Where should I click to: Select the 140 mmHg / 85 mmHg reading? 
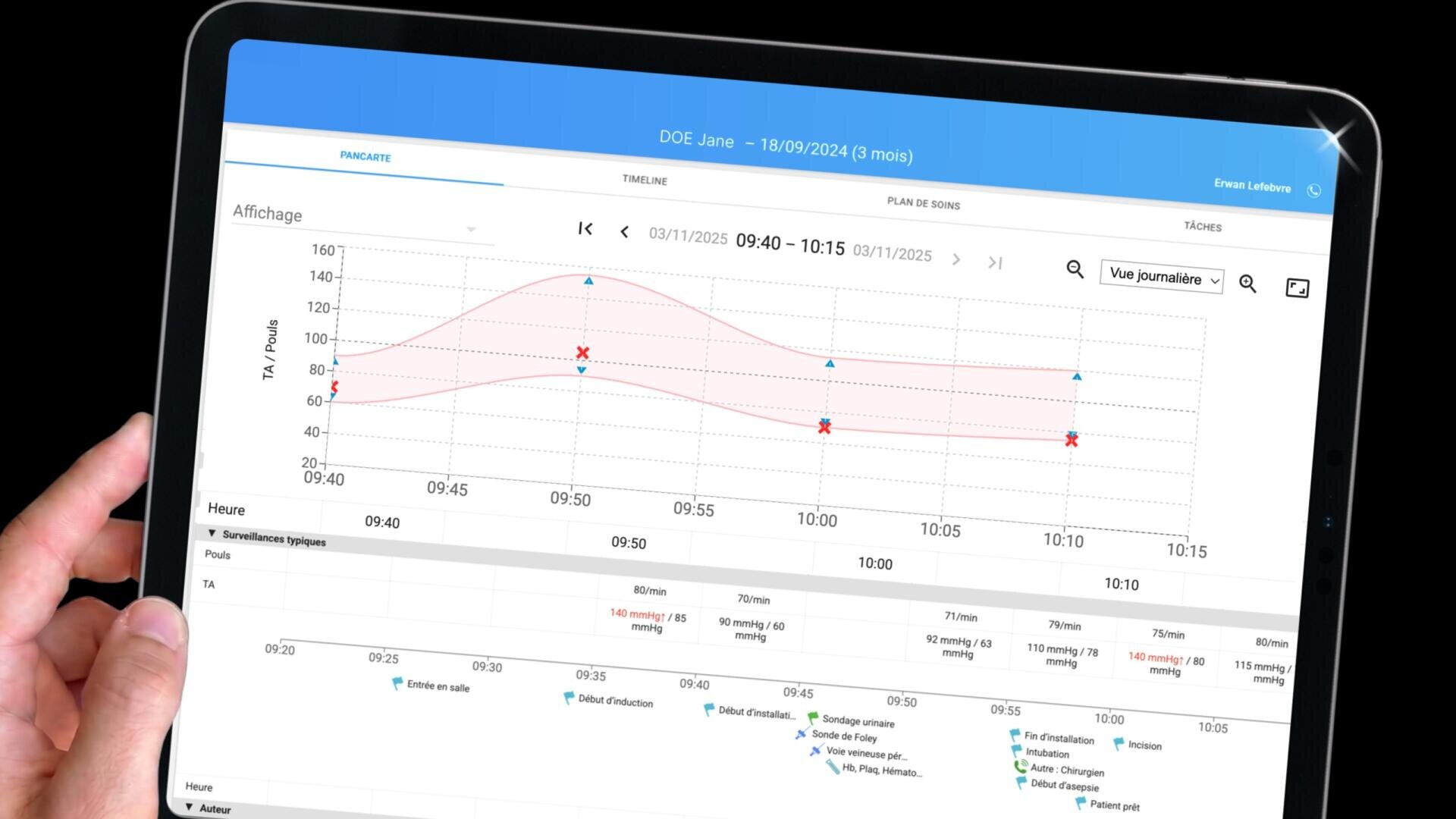648,621
